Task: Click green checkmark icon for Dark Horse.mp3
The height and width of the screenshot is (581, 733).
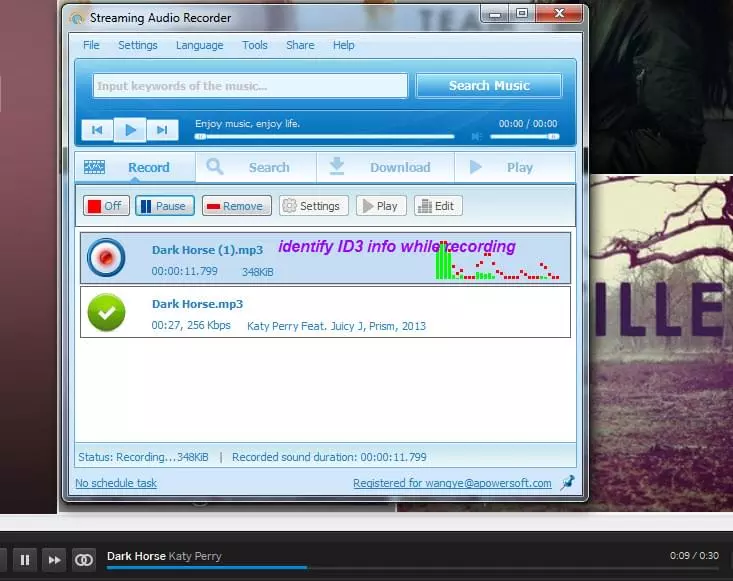Action: [105, 312]
